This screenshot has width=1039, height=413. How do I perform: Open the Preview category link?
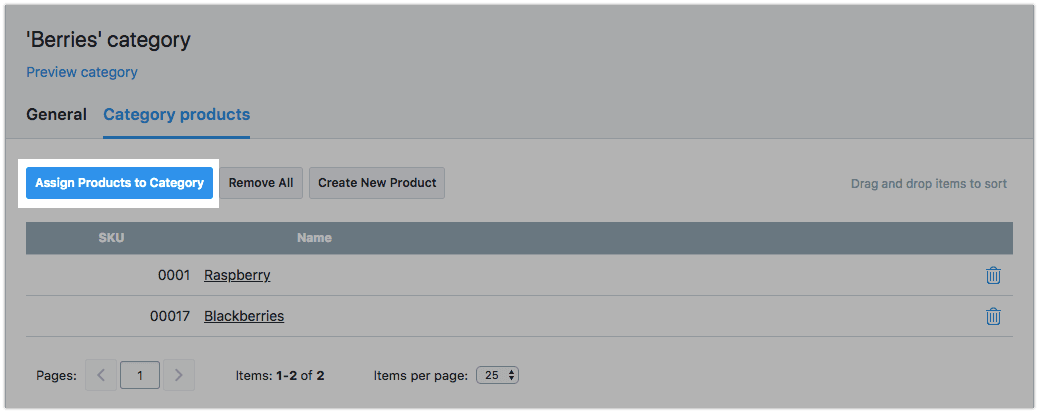point(82,72)
